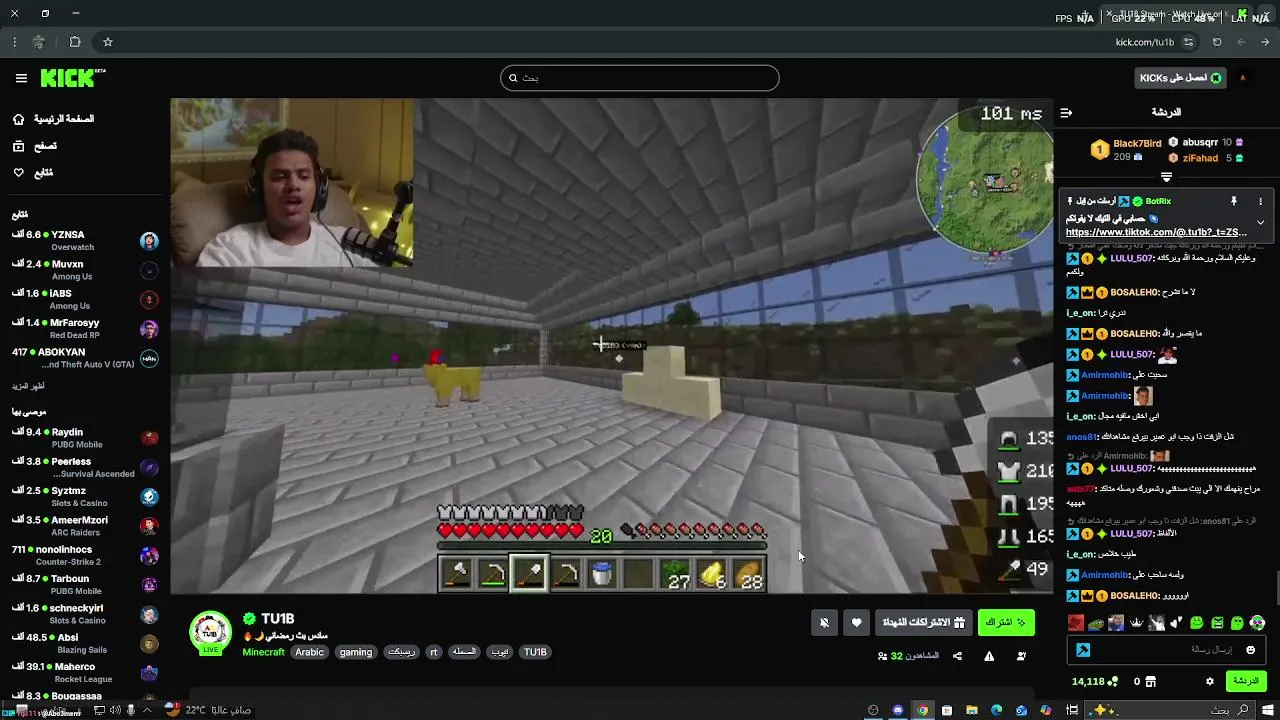Open Following in the sidebar
This screenshot has width=1280, height=720.
[33, 173]
